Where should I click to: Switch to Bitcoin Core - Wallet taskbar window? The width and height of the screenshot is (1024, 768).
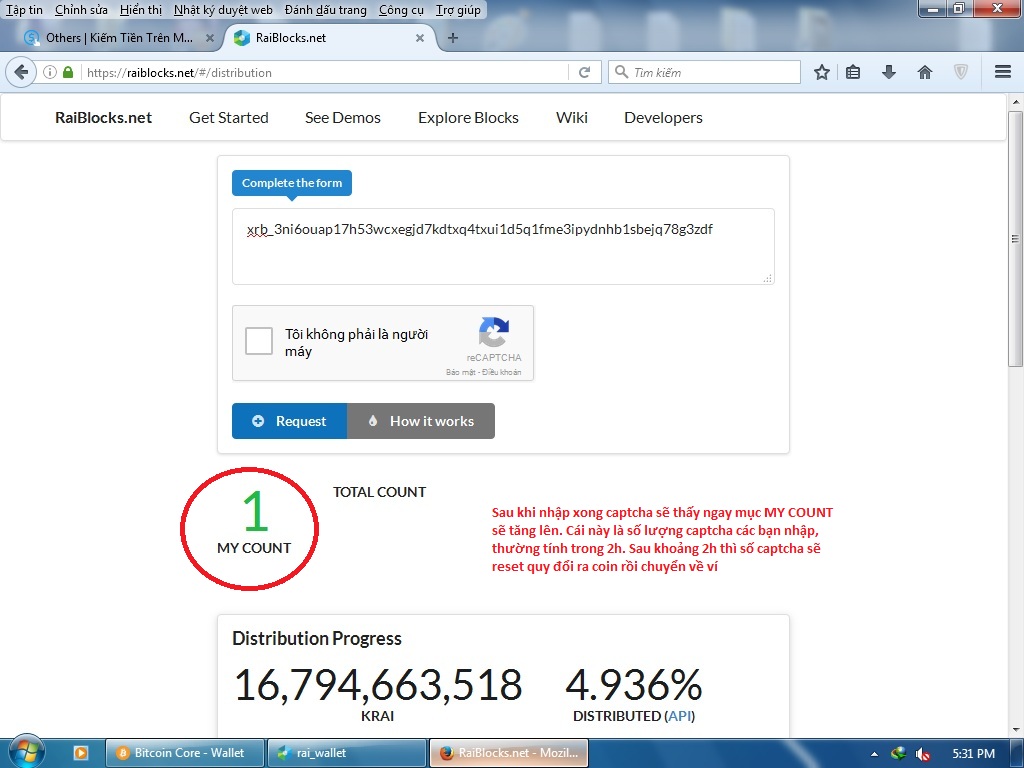pyautogui.click(x=185, y=753)
